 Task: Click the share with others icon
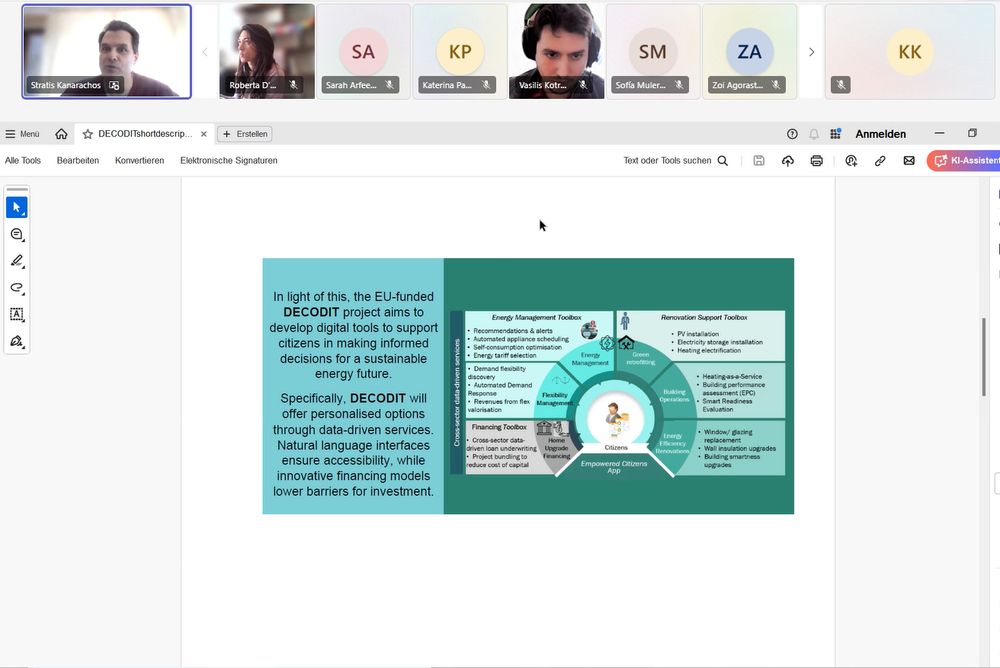tap(851, 161)
